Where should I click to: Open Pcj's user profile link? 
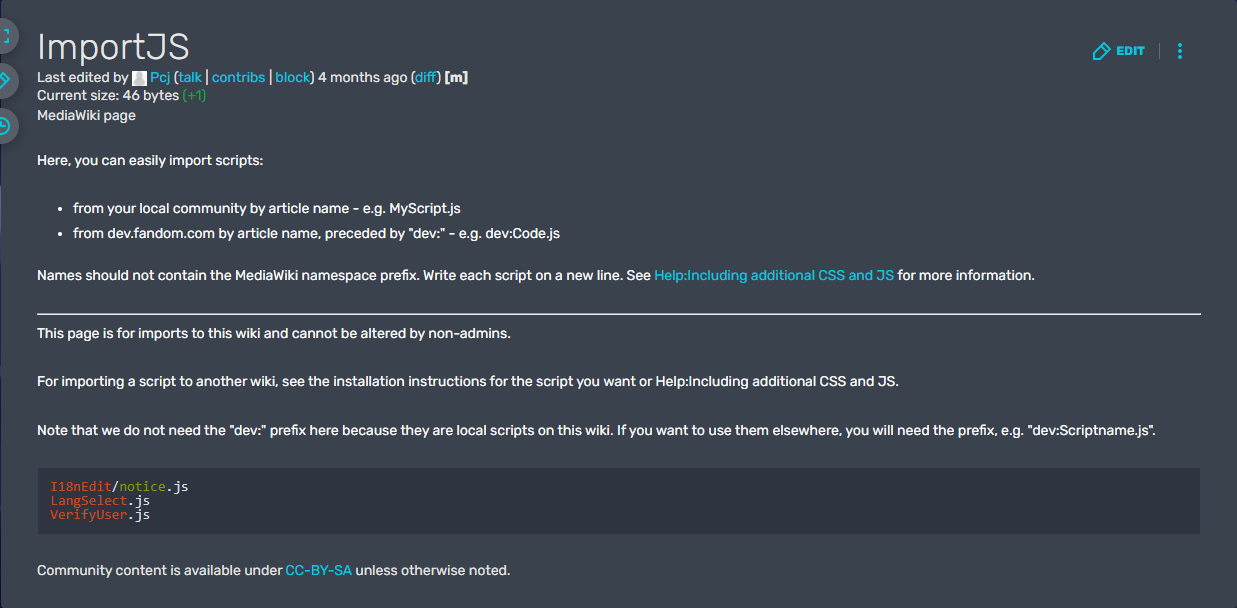point(160,77)
